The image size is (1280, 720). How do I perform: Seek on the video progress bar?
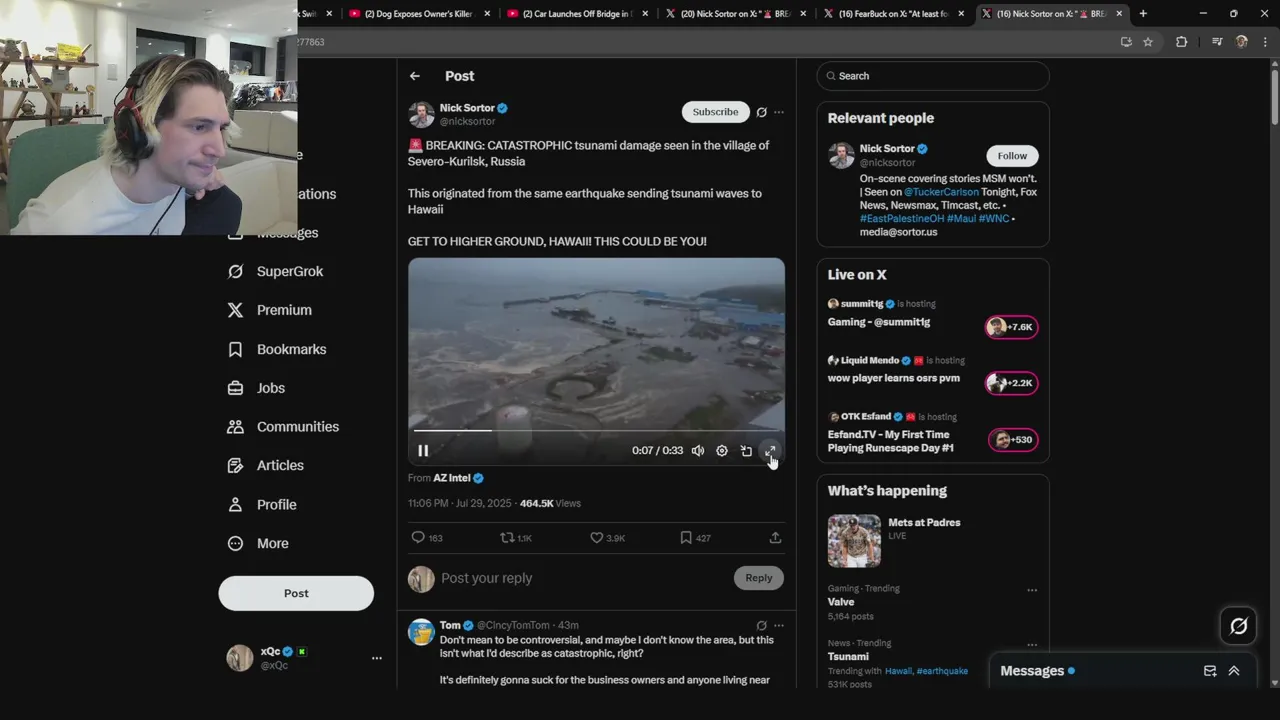point(596,431)
